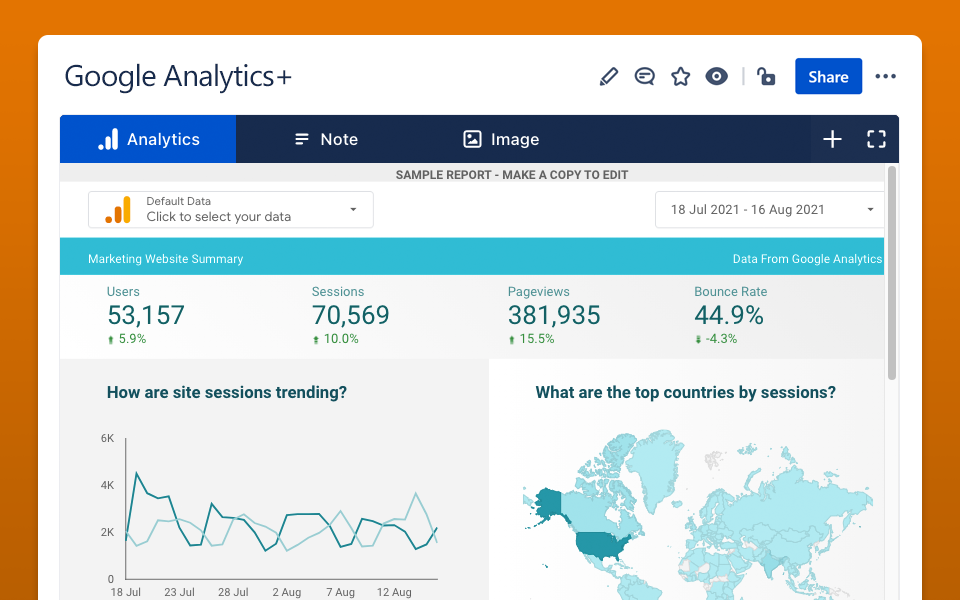Click the 4K y-axis label
Screen dimensions: 960x600
[x=107, y=486]
